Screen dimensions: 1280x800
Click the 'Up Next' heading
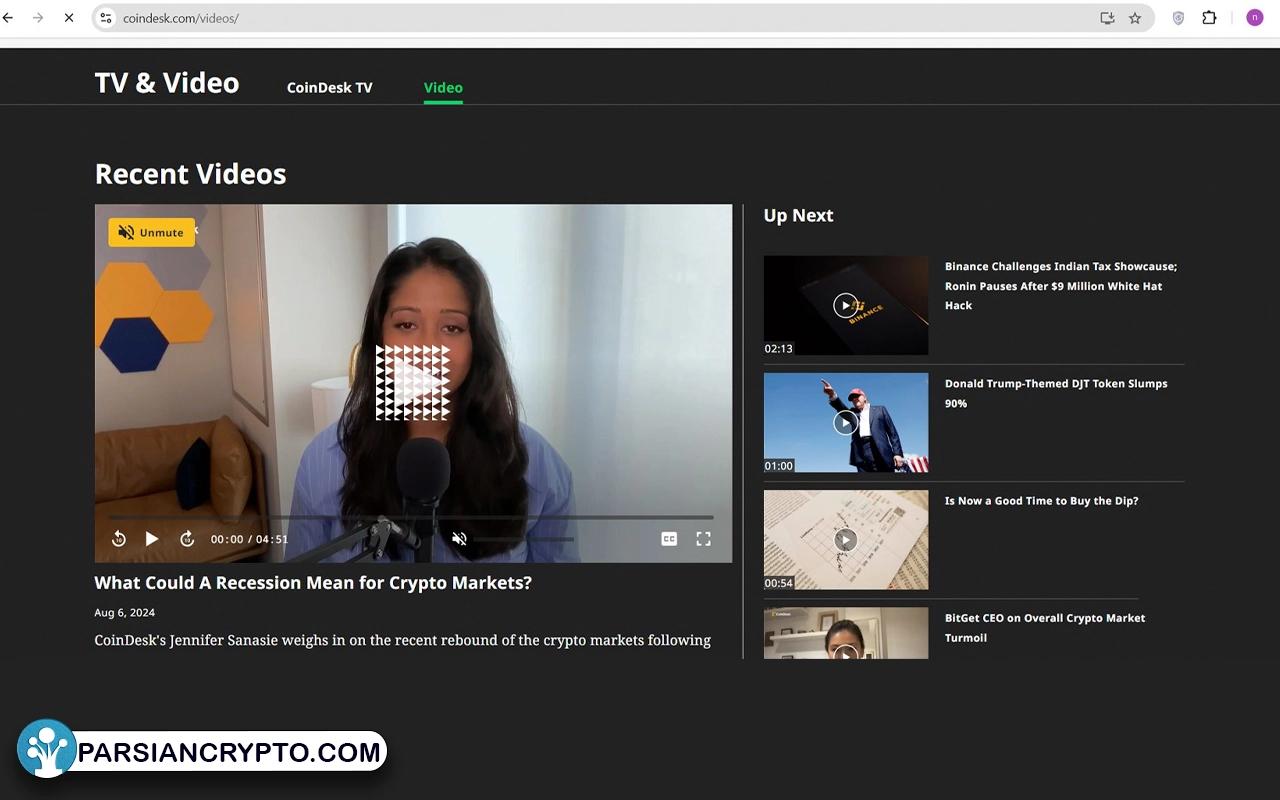798,216
